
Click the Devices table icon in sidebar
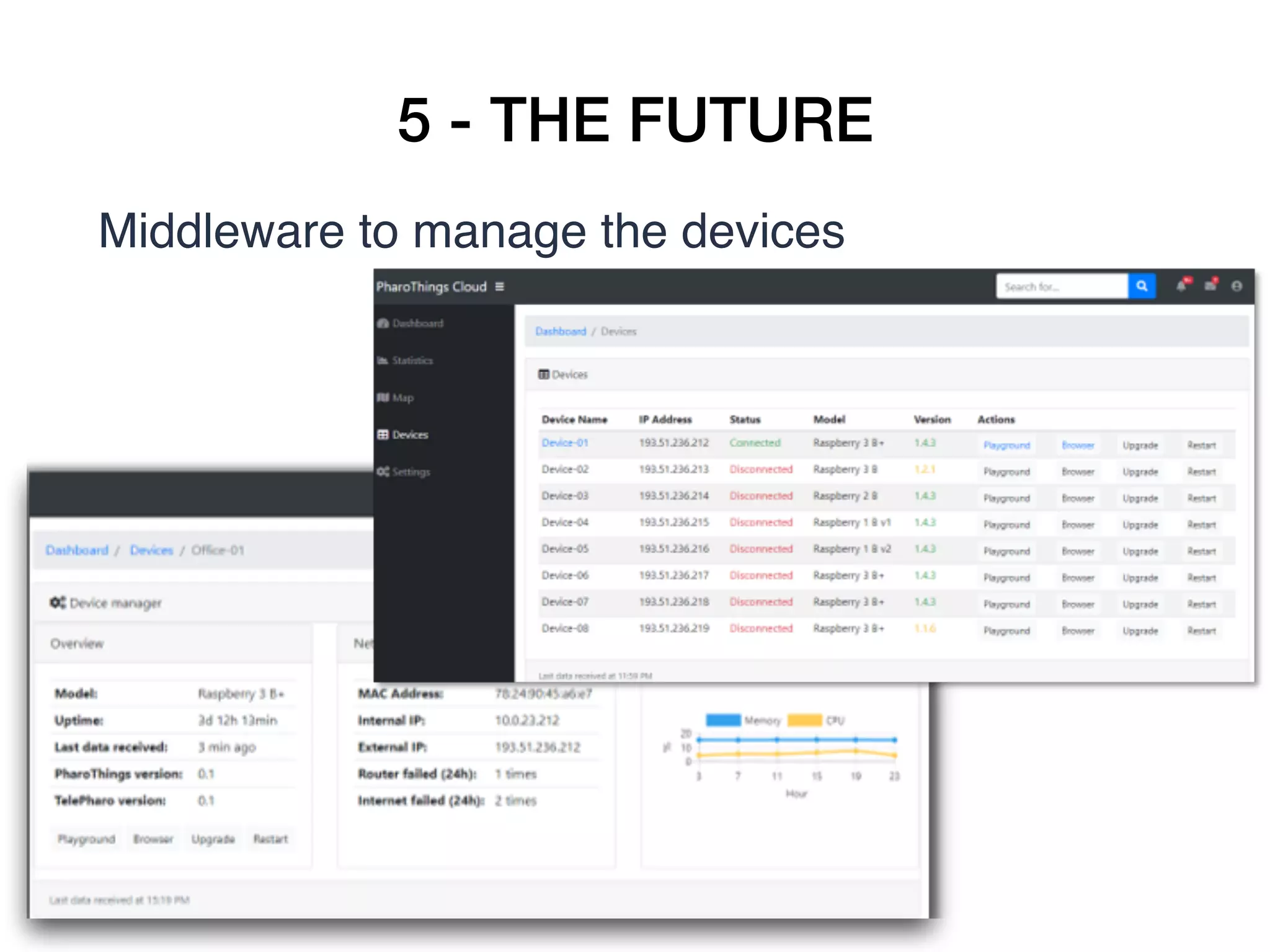click(x=383, y=434)
